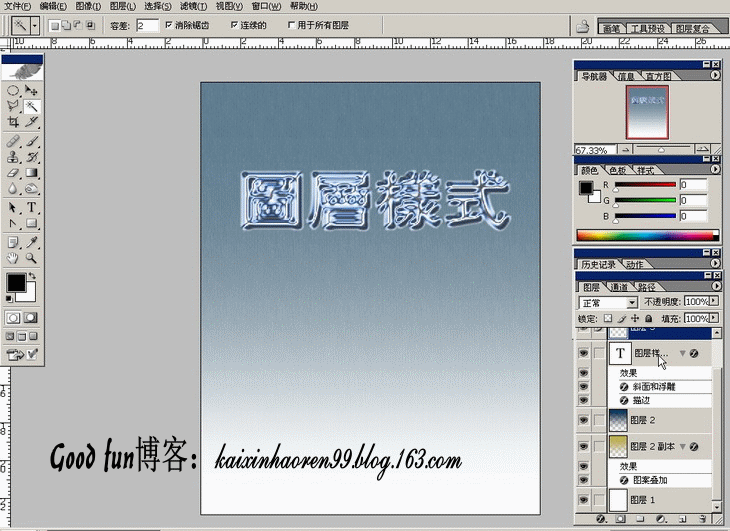Toggle the contiguous checkbox
Screen dimensions: 730x531
pos(234,25)
